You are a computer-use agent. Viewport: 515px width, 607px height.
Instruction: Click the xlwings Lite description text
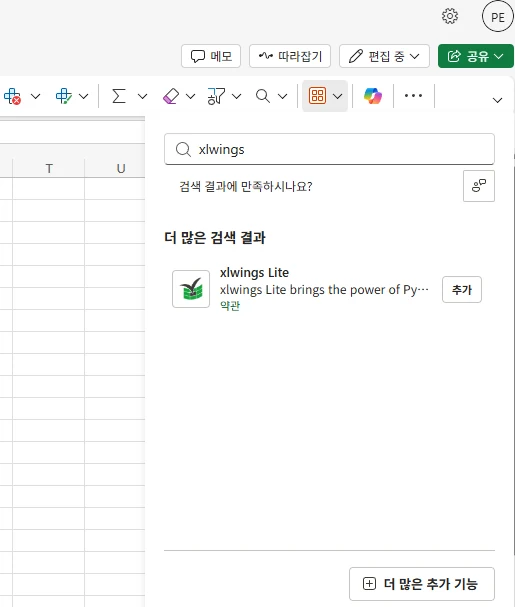[324, 290]
